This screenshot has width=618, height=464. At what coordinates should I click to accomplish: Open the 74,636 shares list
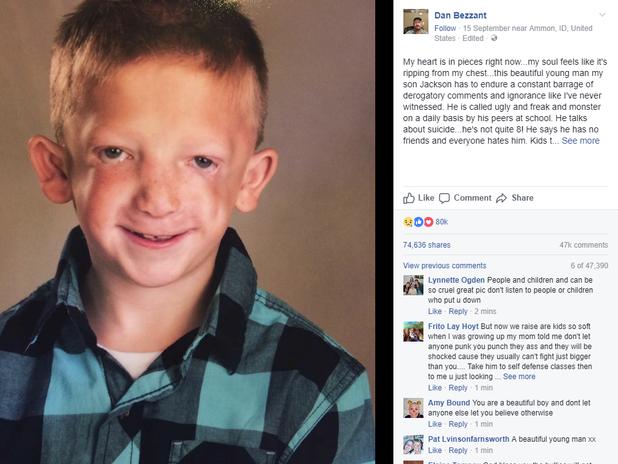click(x=426, y=245)
